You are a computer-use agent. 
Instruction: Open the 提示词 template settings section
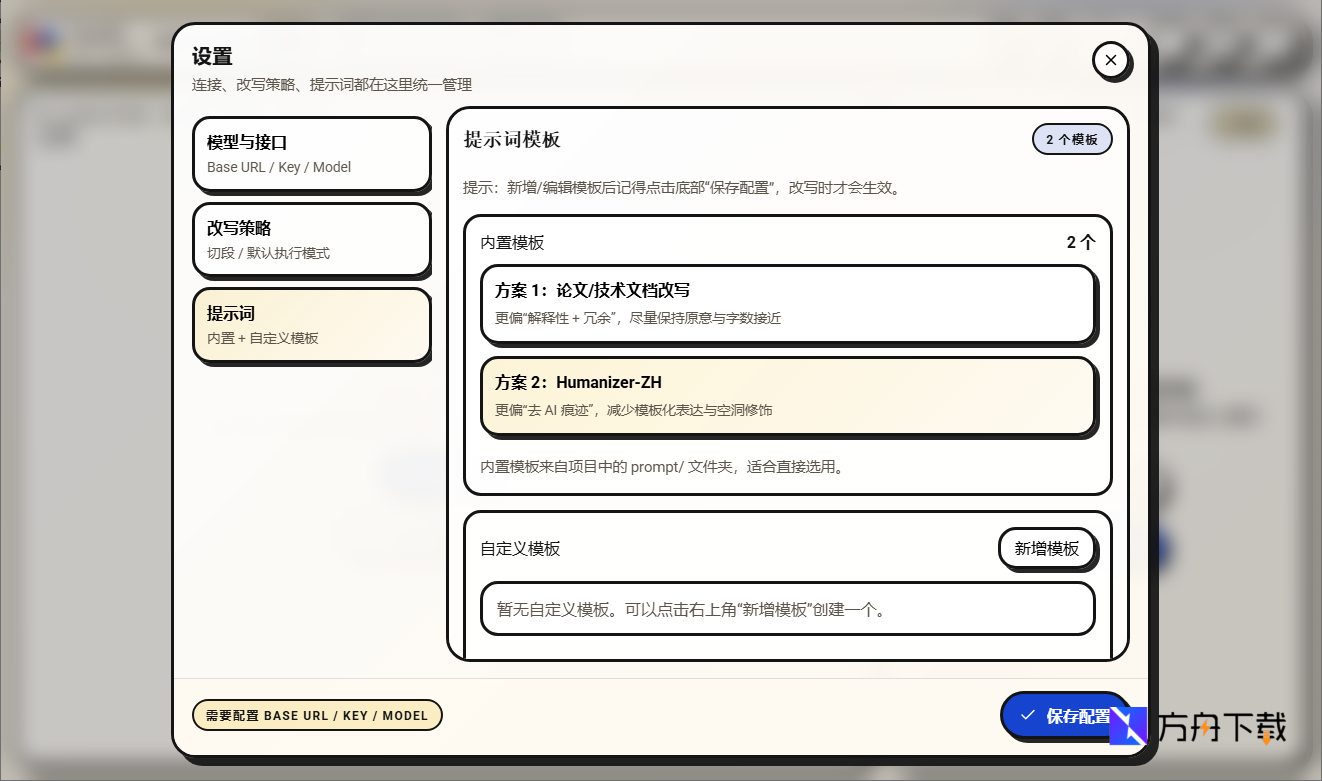[x=311, y=324]
